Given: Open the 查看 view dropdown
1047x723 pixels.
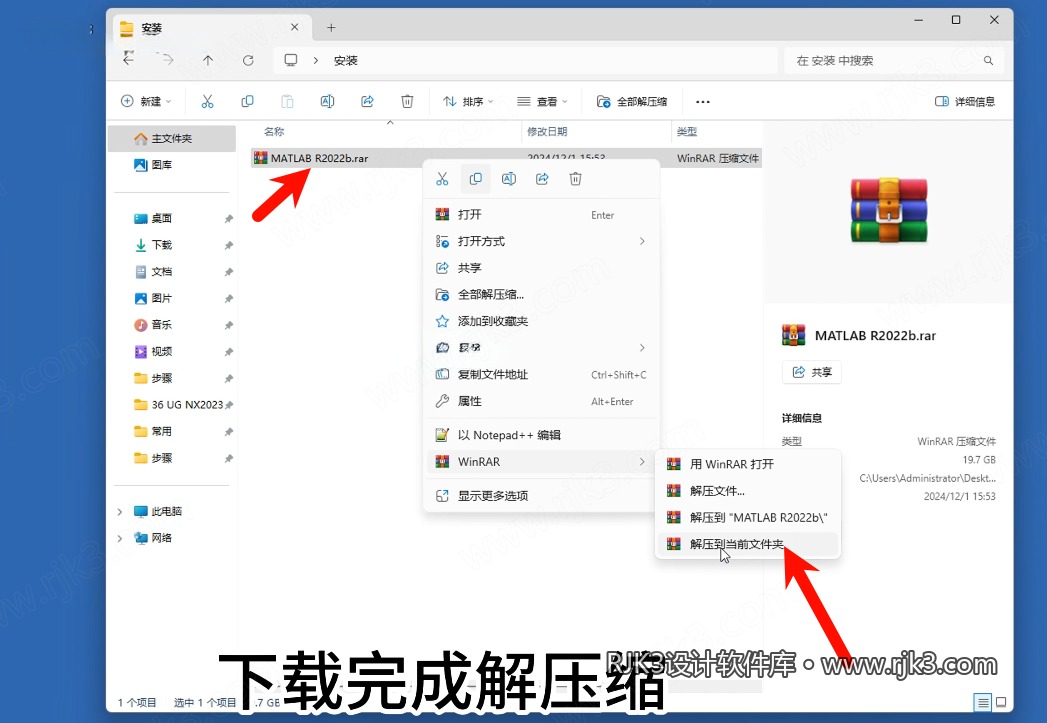Looking at the screenshot, I should click(542, 101).
